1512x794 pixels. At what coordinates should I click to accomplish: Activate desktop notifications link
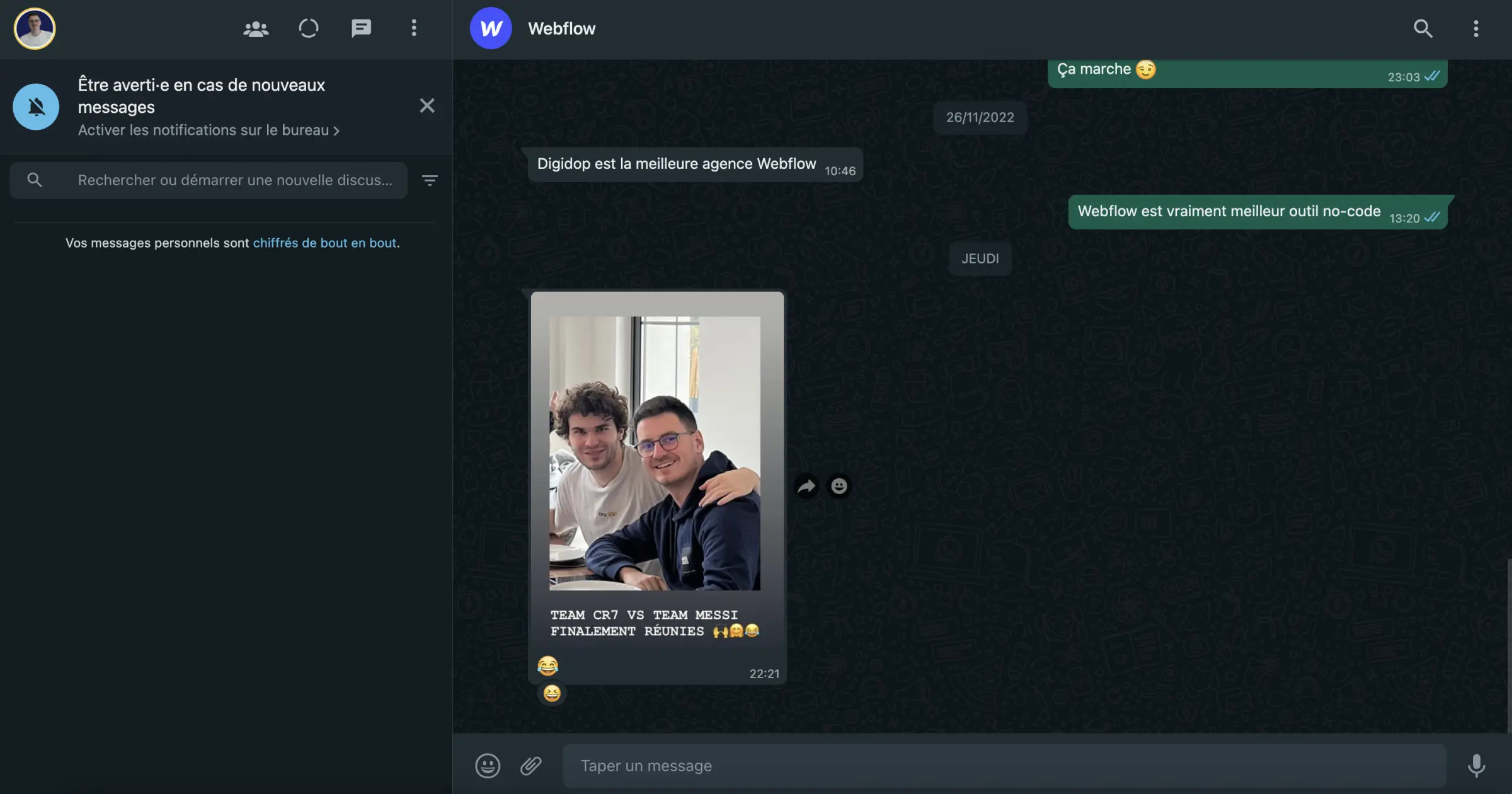[209, 130]
